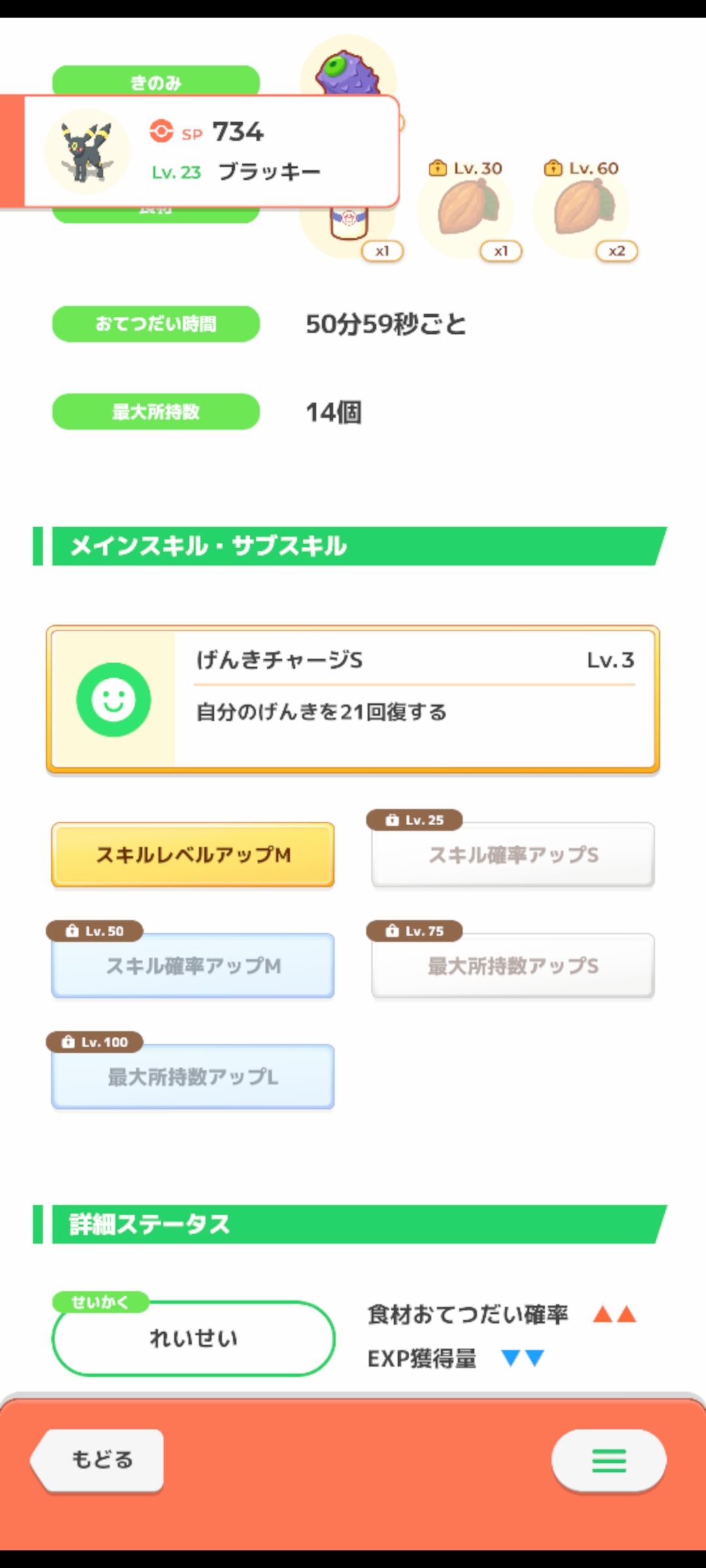Tap the locked Lv. 60 cacao ingredient
The image size is (706, 1568).
pyautogui.click(x=582, y=208)
